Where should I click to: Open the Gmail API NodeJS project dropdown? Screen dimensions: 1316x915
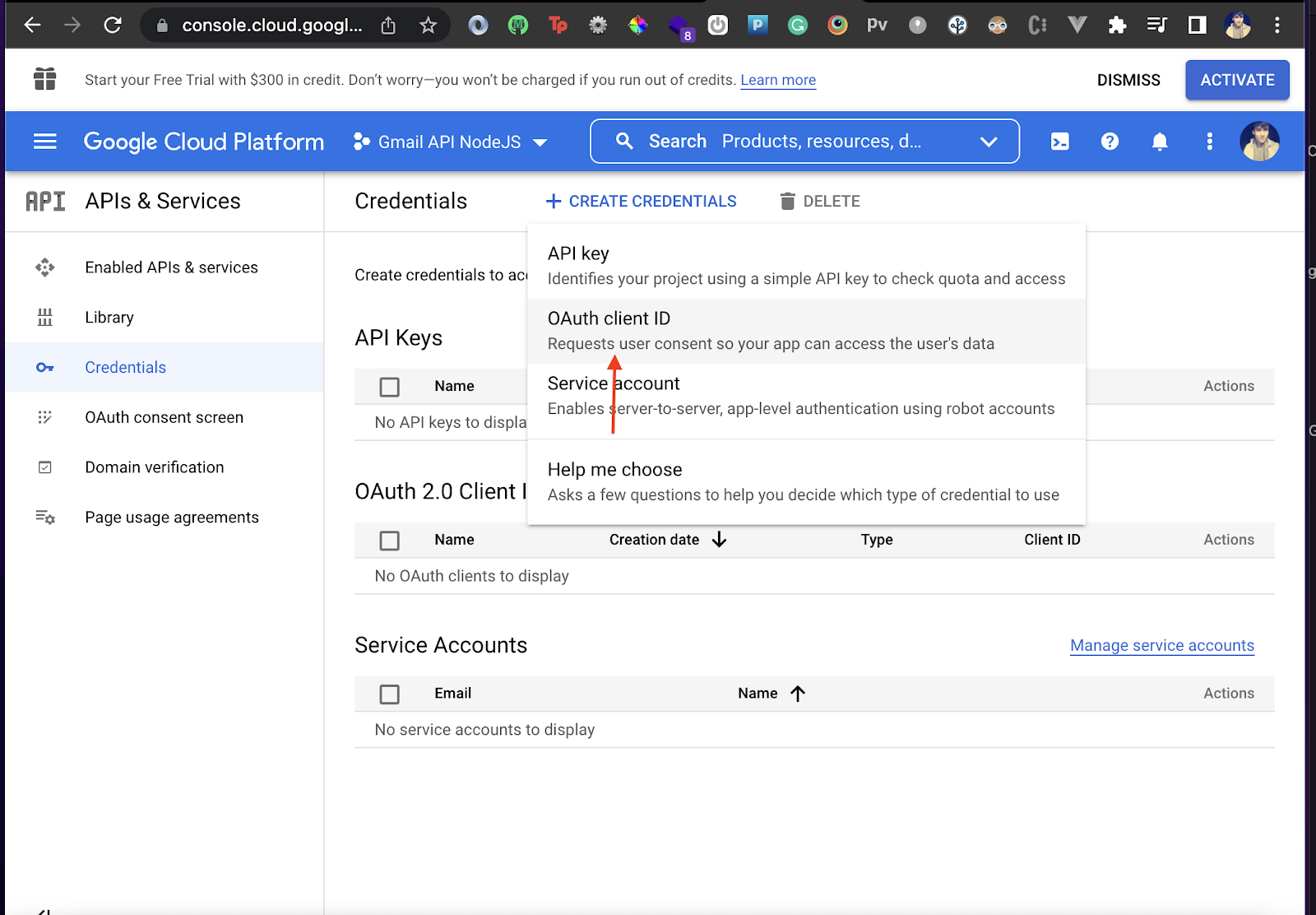click(450, 142)
